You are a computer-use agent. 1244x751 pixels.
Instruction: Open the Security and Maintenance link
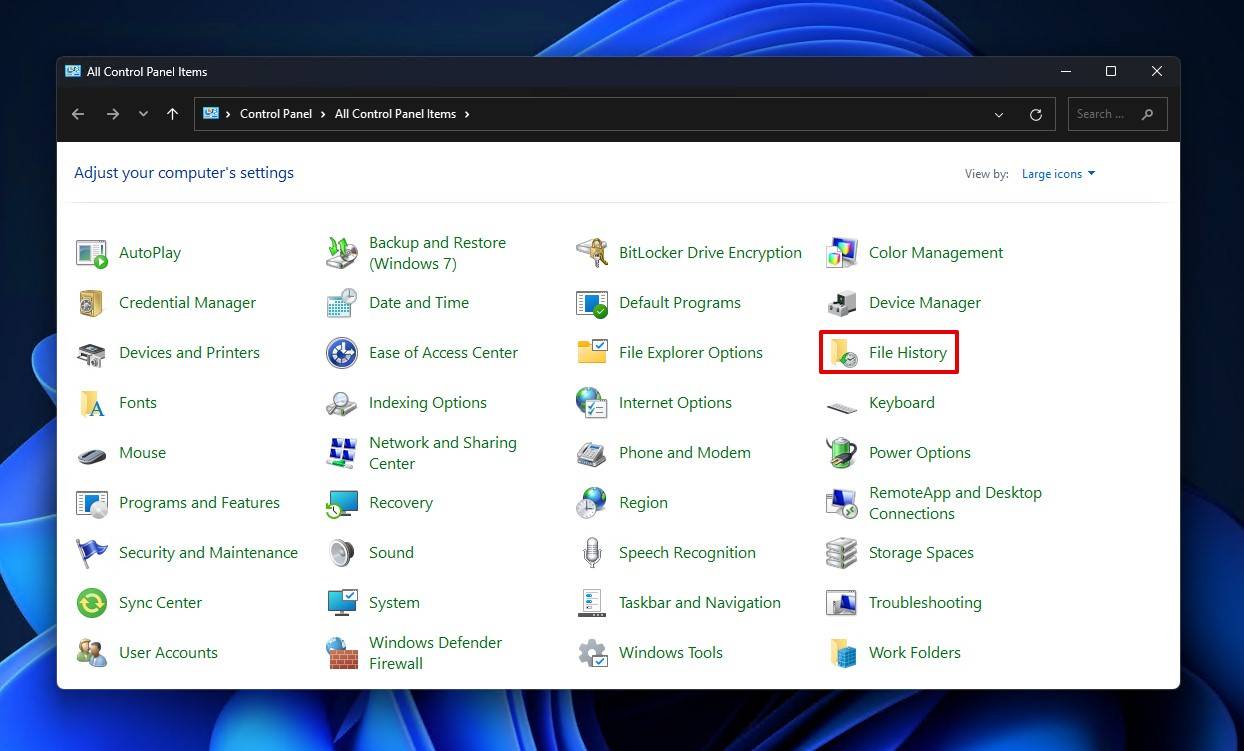pyautogui.click(x=208, y=553)
